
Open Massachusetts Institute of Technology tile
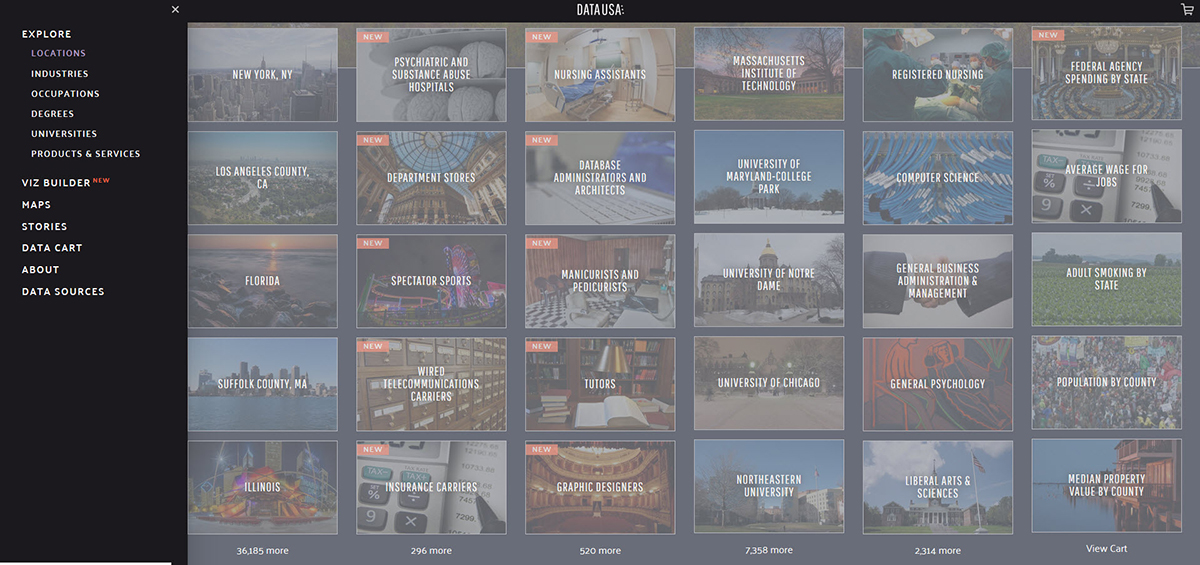coord(769,74)
